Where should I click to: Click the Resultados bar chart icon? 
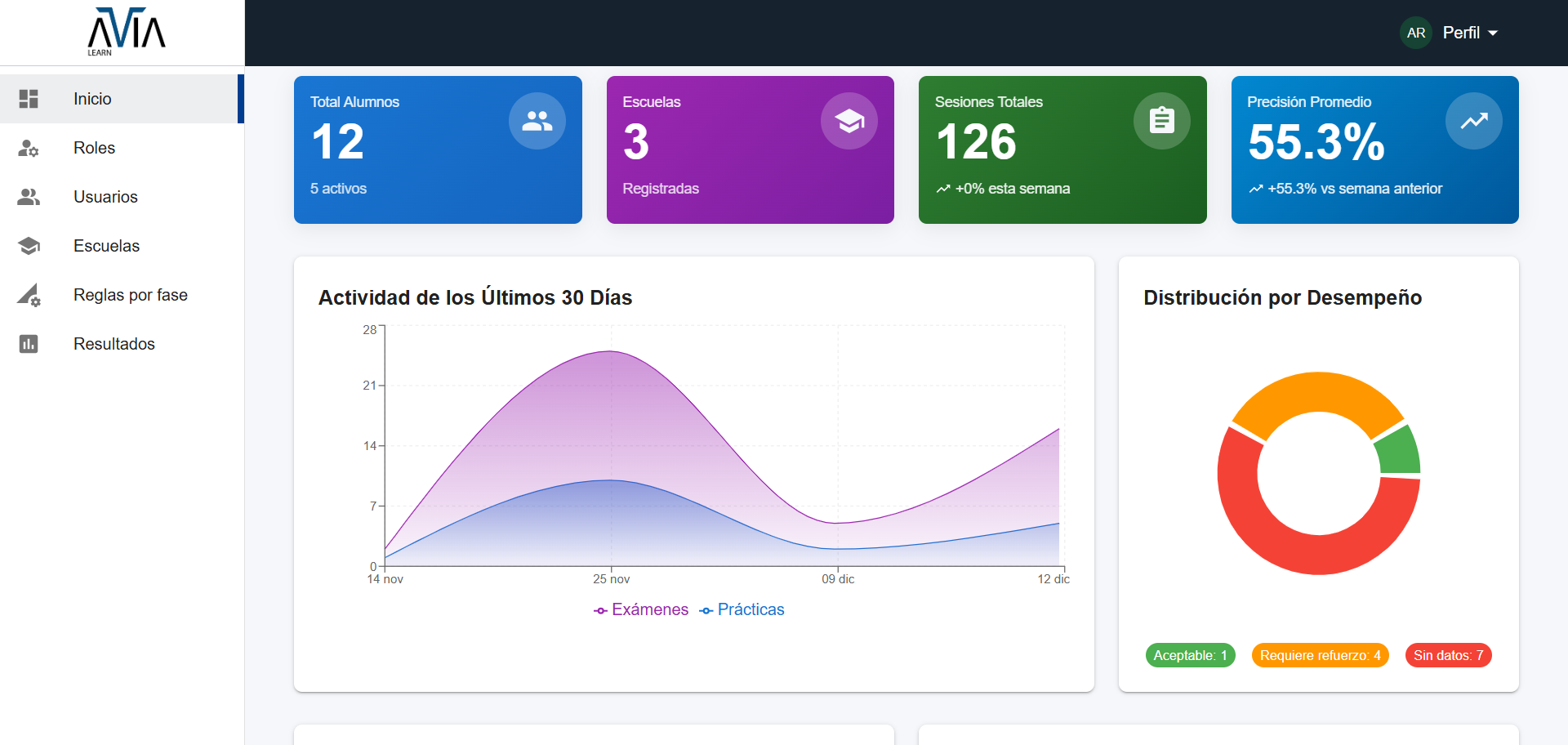[x=29, y=344]
